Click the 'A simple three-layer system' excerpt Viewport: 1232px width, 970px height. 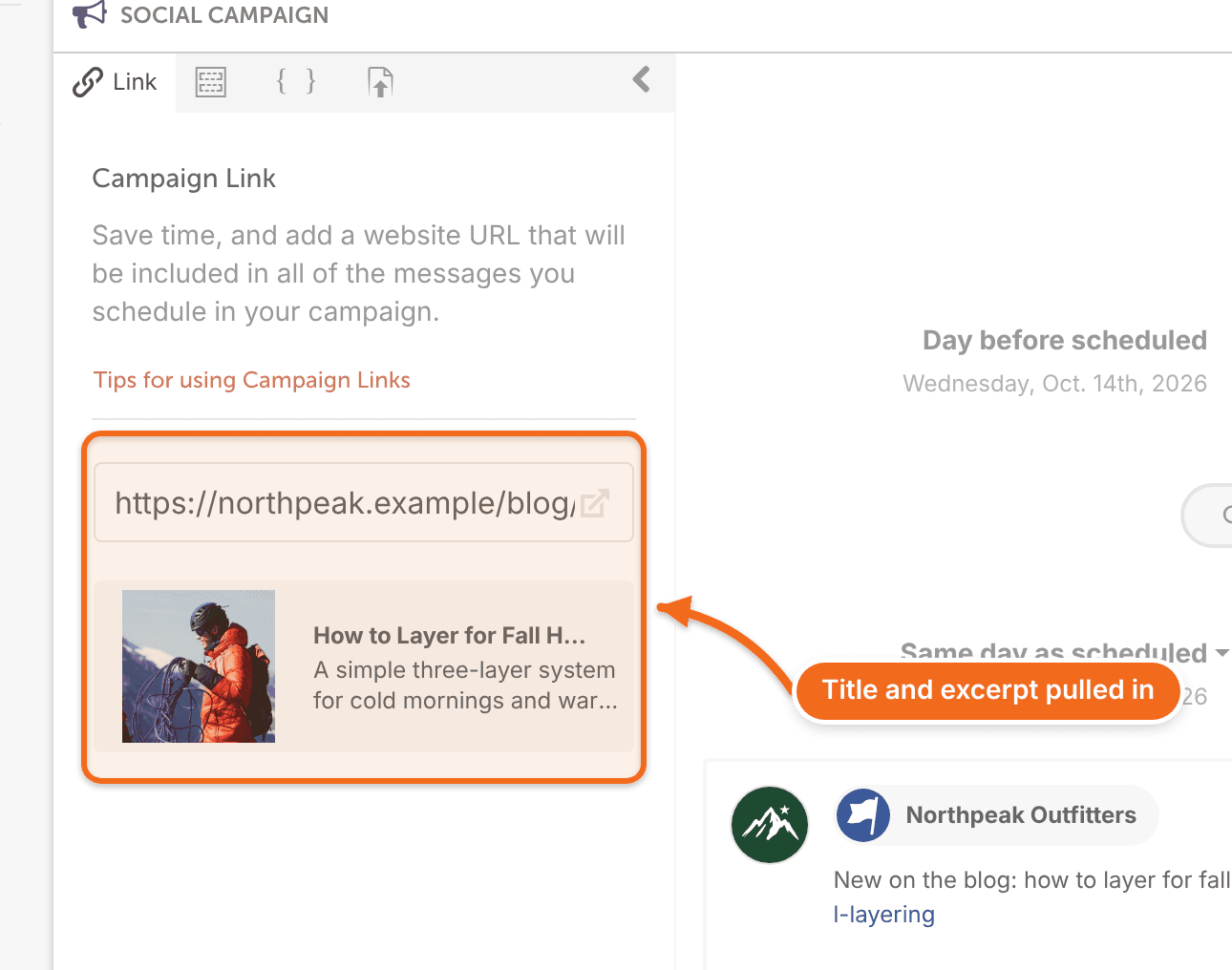click(465, 685)
